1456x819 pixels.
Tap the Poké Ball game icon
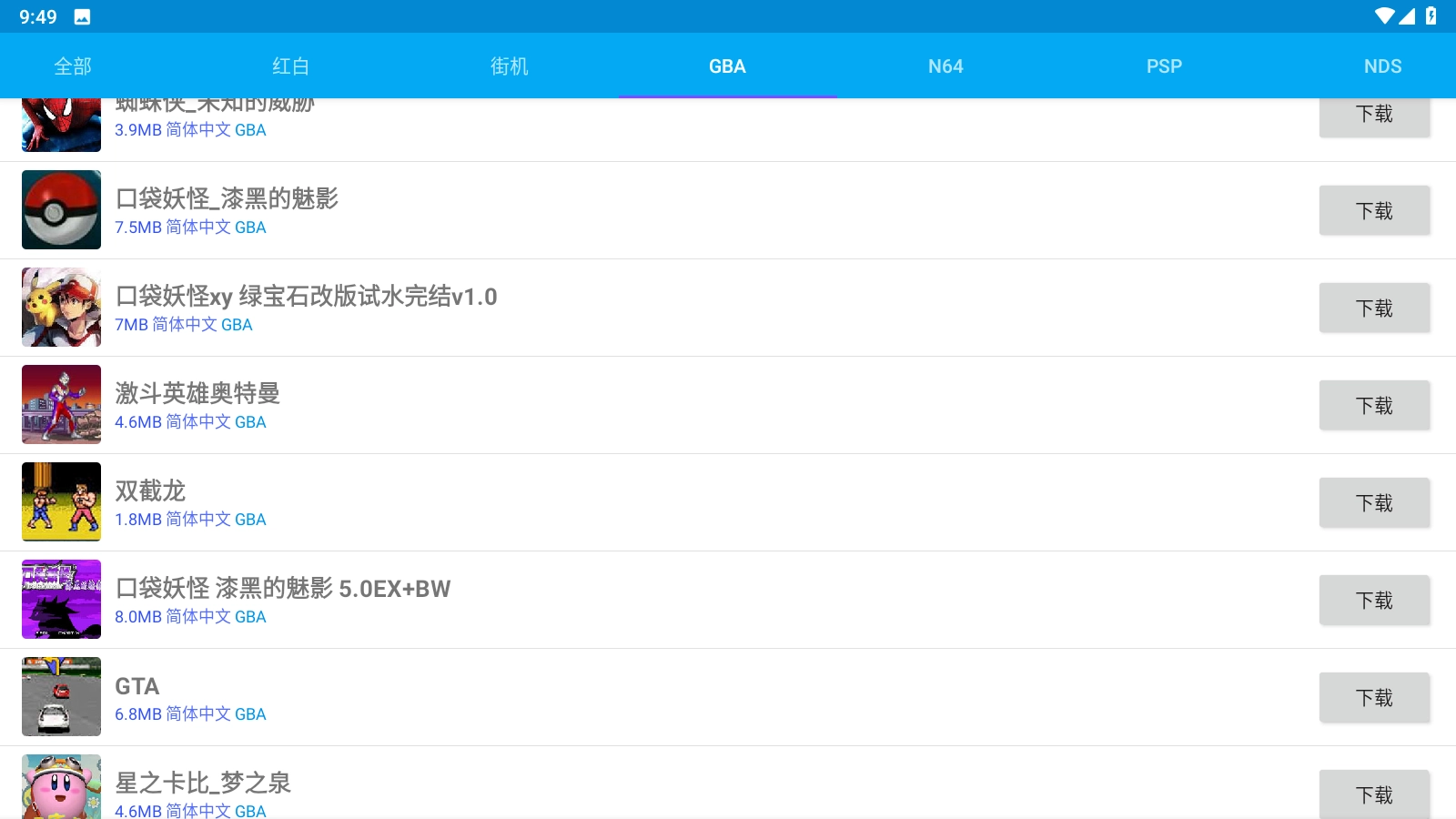[x=61, y=210]
